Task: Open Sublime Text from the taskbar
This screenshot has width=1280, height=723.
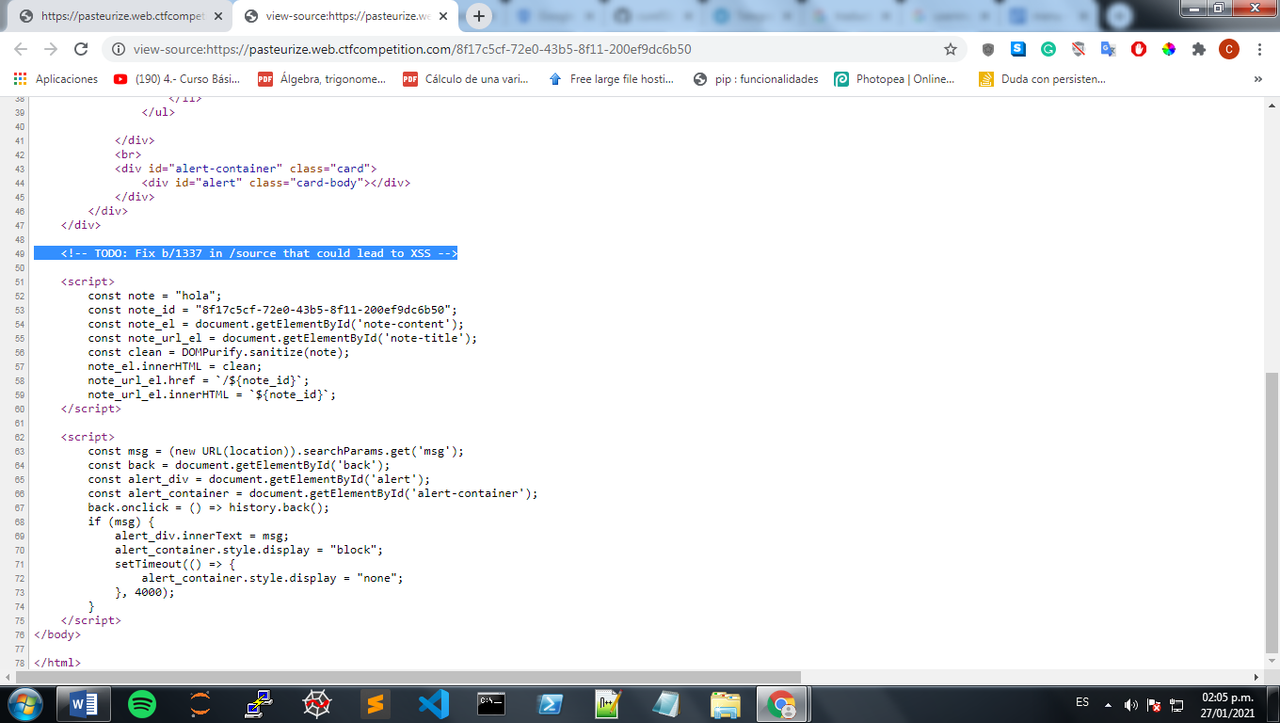Action: coord(375,704)
